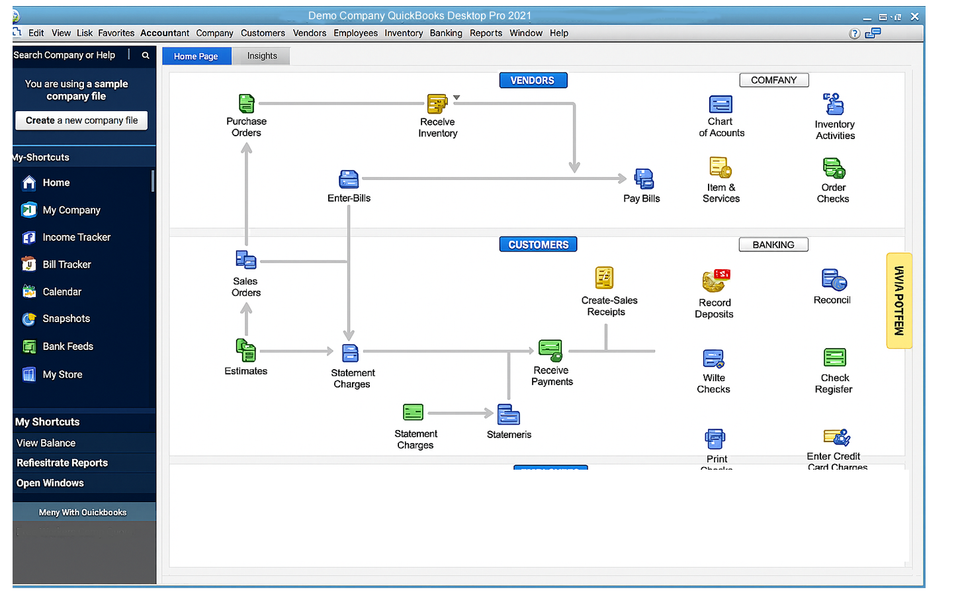Screen dimensions: 960x600
Task: Click the Create a new company file button
Action: [81, 120]
